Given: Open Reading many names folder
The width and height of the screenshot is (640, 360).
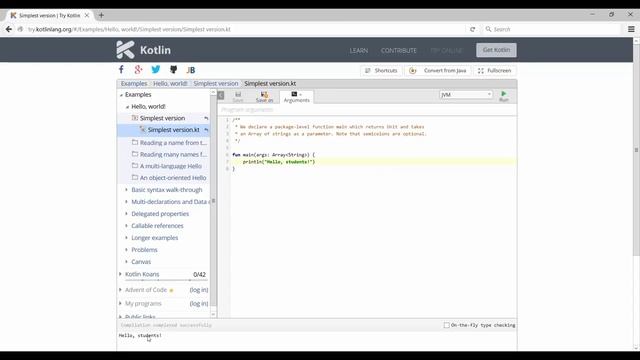Looking at the screenshot, I should coord(169,155).
